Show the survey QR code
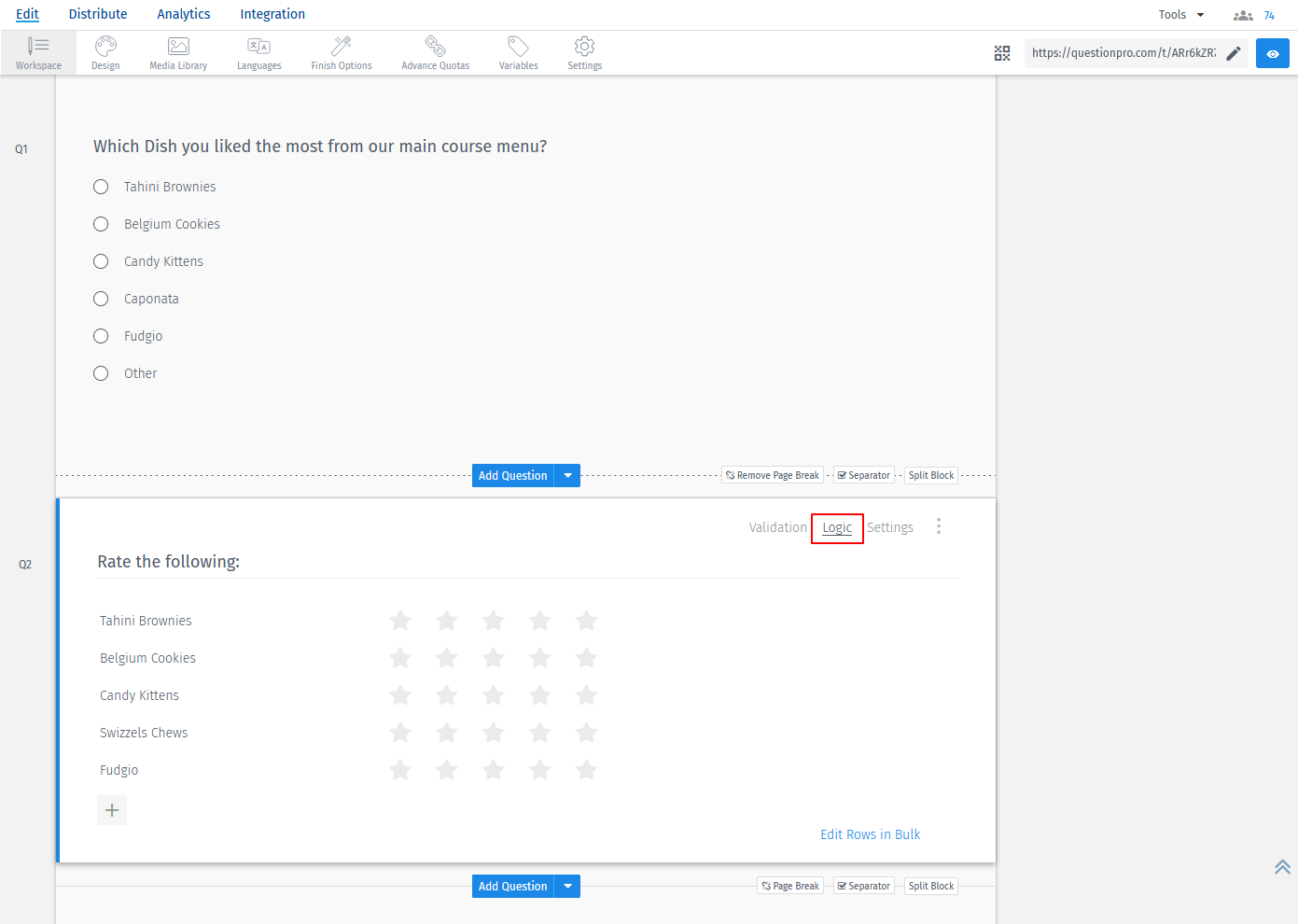1298x924 pixels. click(x=1002, y=53)
